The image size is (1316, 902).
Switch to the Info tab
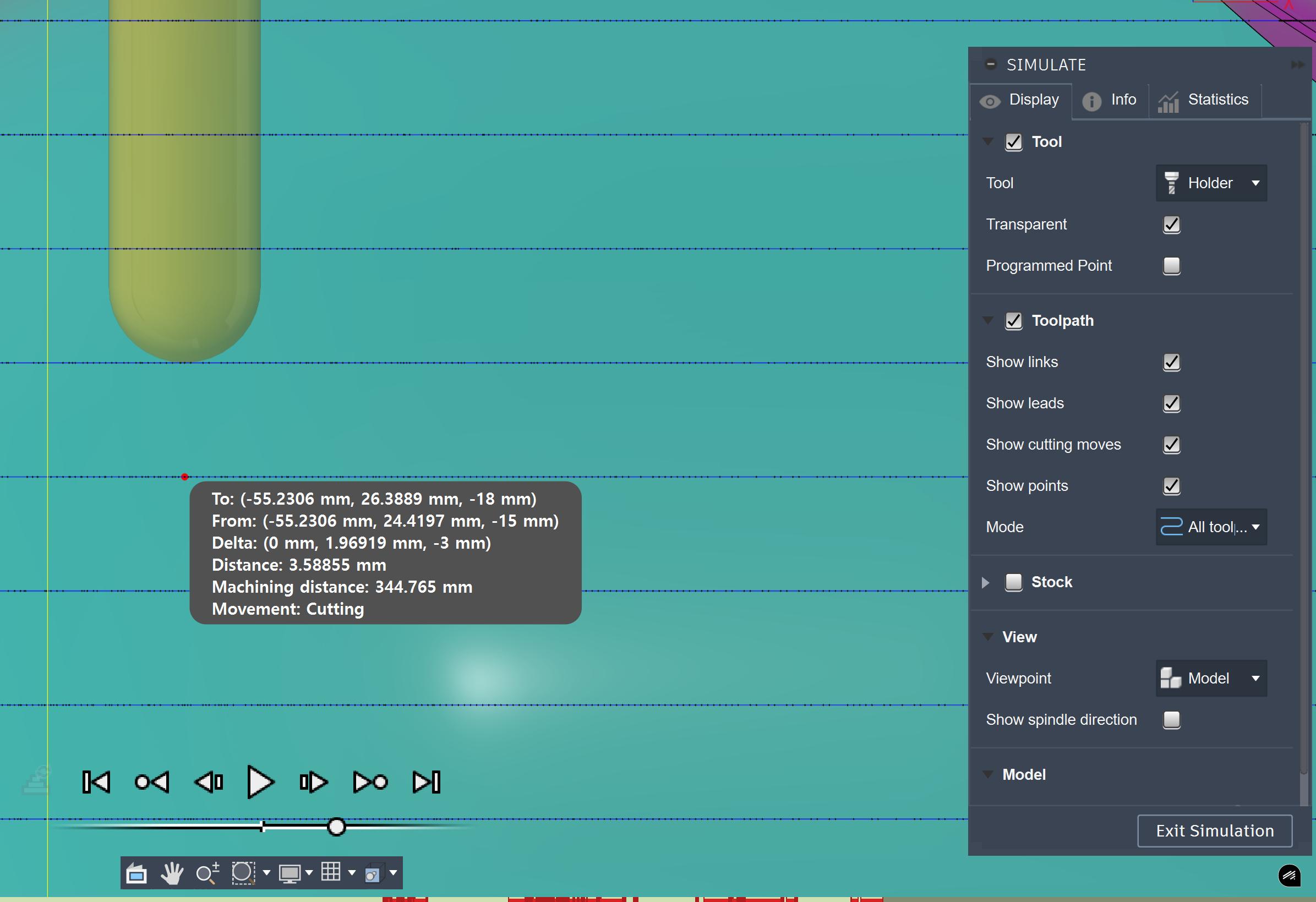(x=1110, y=100)
